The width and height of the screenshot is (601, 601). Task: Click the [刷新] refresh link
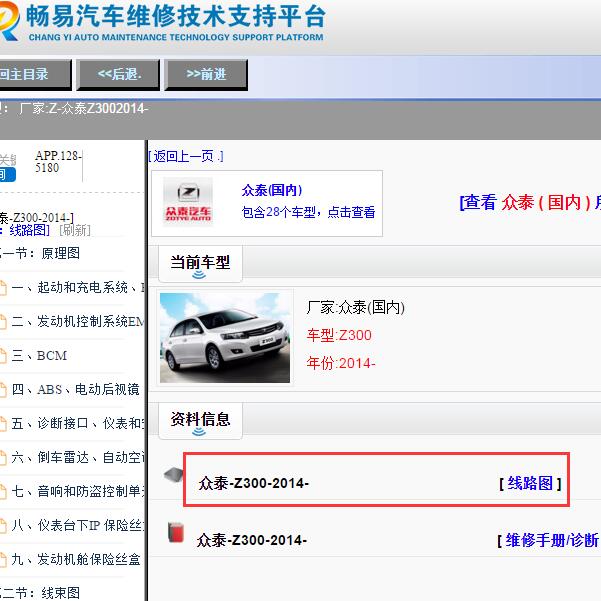pyautogui.click(x=75, y=230)
